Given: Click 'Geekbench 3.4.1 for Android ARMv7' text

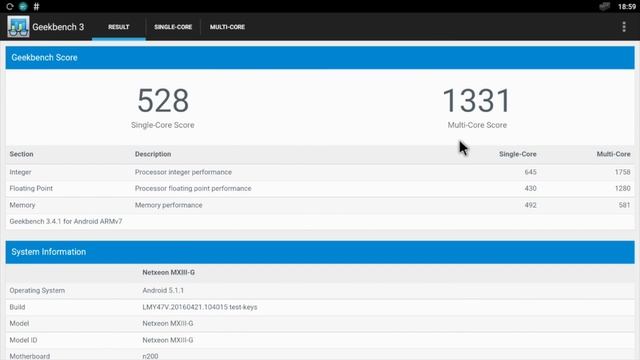Looking at the screenshot, I should click(66, 221).
